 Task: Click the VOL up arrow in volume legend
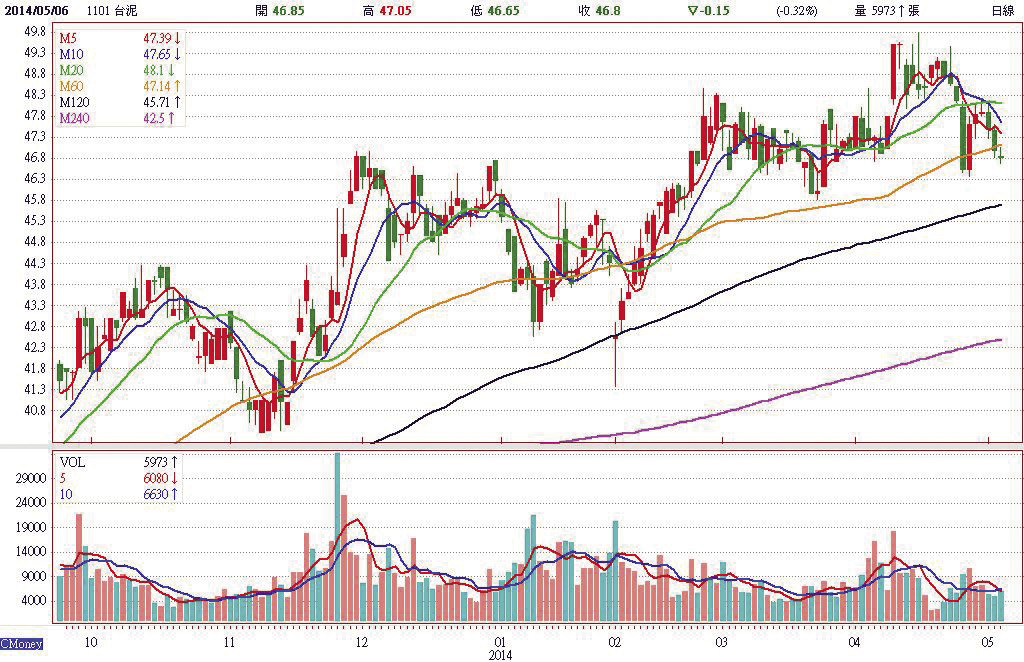(175, 463)
